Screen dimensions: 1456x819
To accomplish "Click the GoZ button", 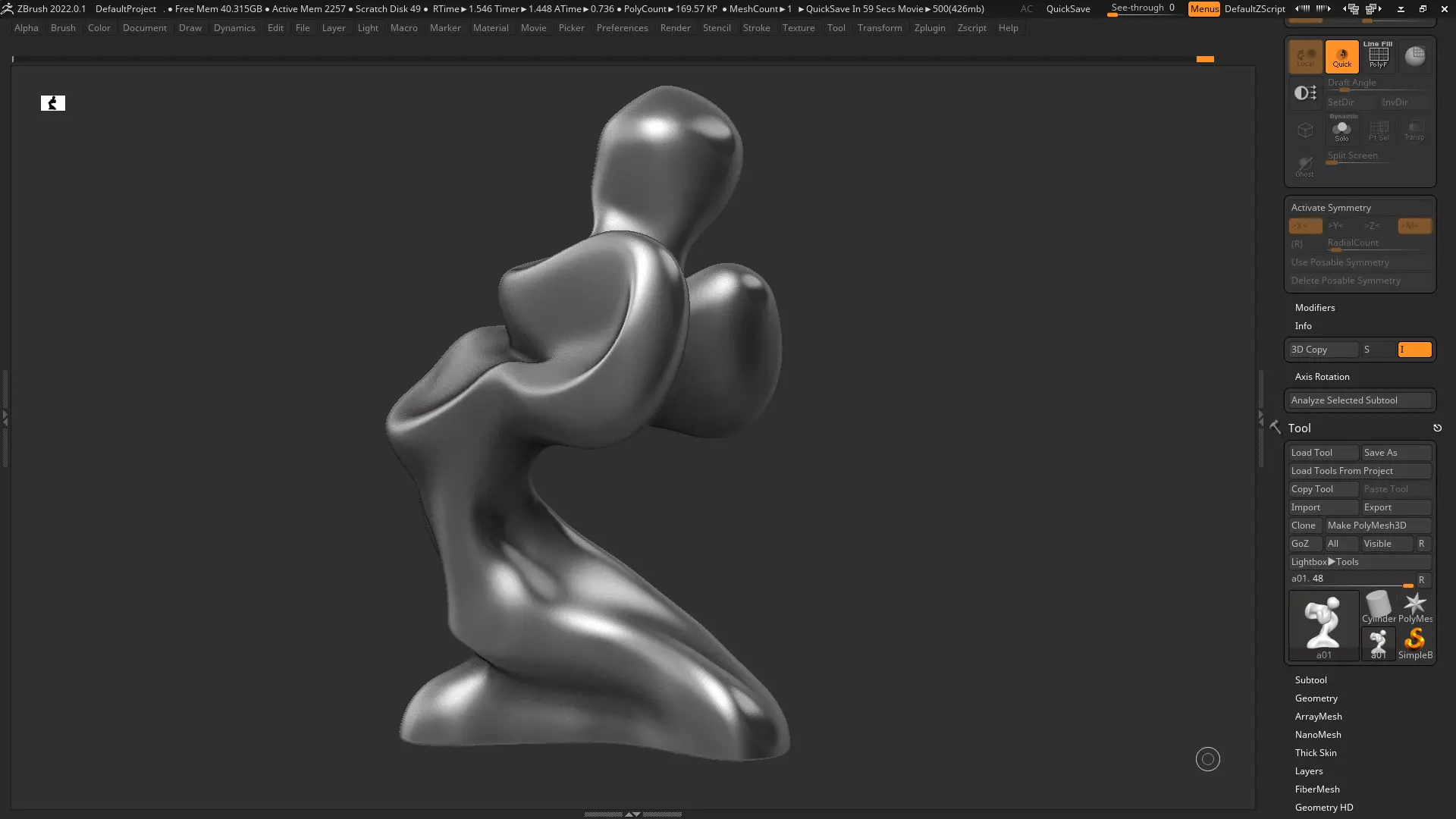I will 1305,544.
